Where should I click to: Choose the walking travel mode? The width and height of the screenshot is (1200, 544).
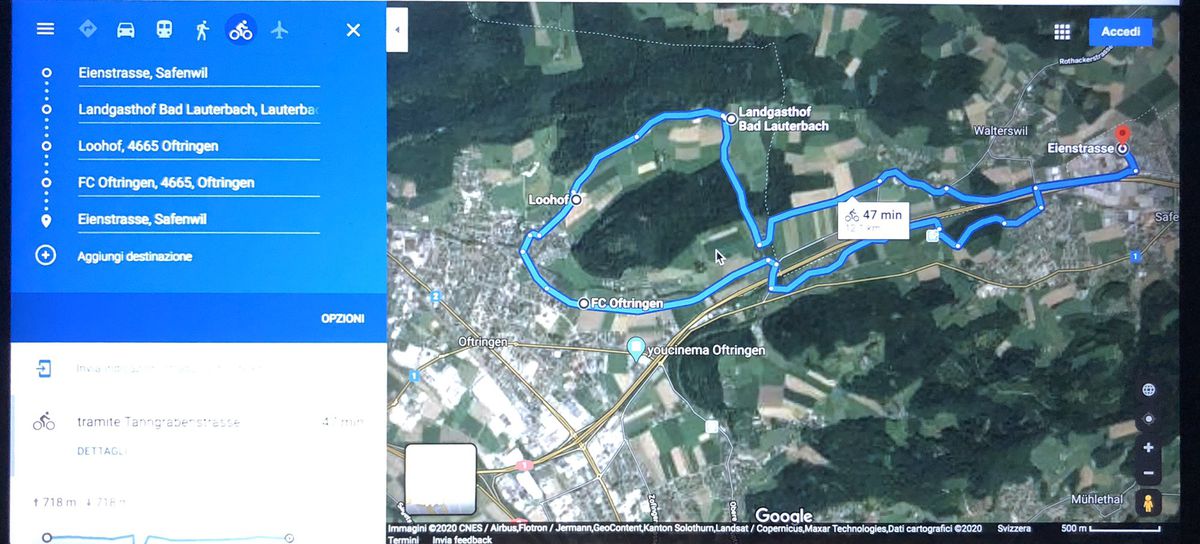tap(202, 30)
